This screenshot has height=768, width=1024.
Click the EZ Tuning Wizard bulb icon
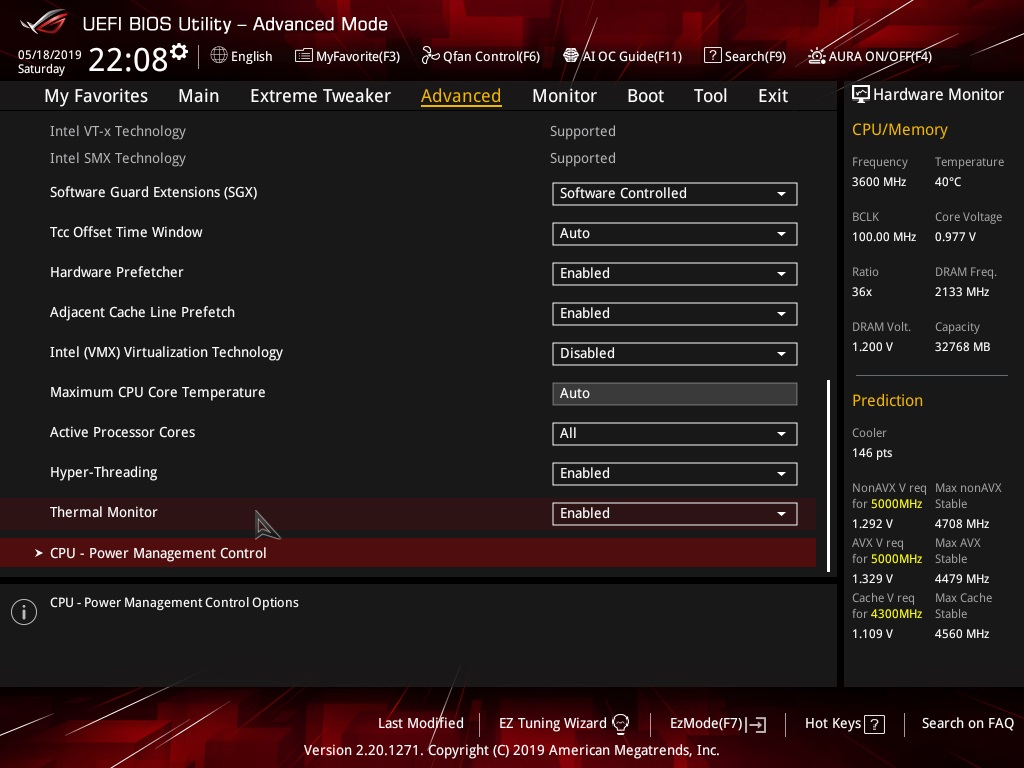pyautogui.click(x=620, y=723)
